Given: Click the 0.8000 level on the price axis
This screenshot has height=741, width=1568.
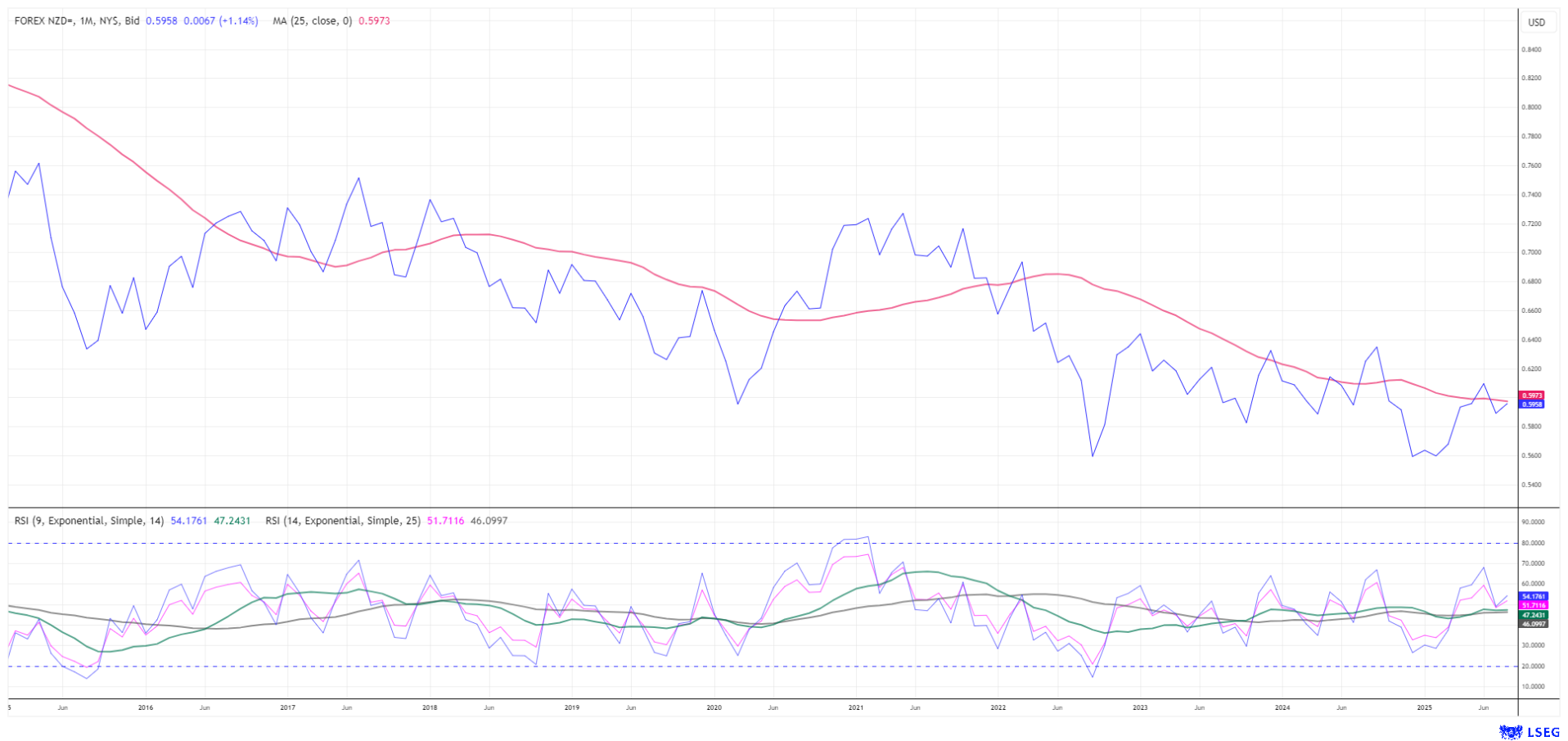Looking at the screenshot, I should (x=1531, y=107).
